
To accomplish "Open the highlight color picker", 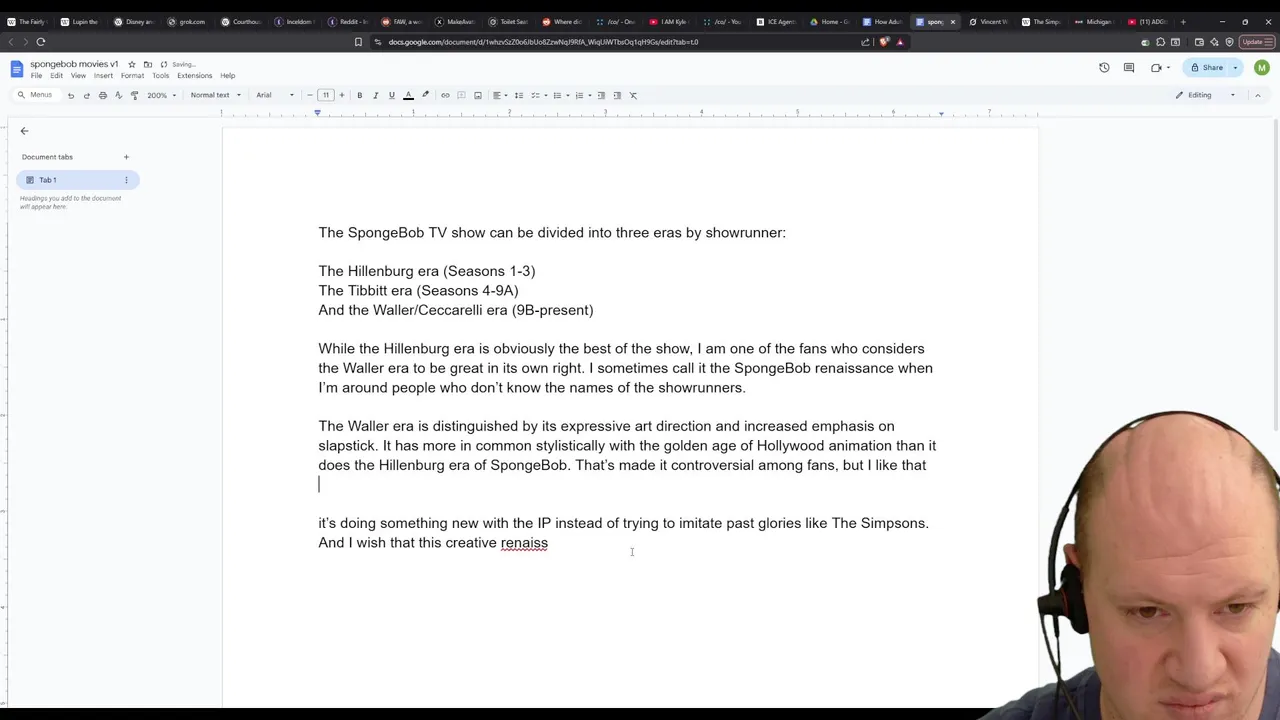I will coord(425,95).
